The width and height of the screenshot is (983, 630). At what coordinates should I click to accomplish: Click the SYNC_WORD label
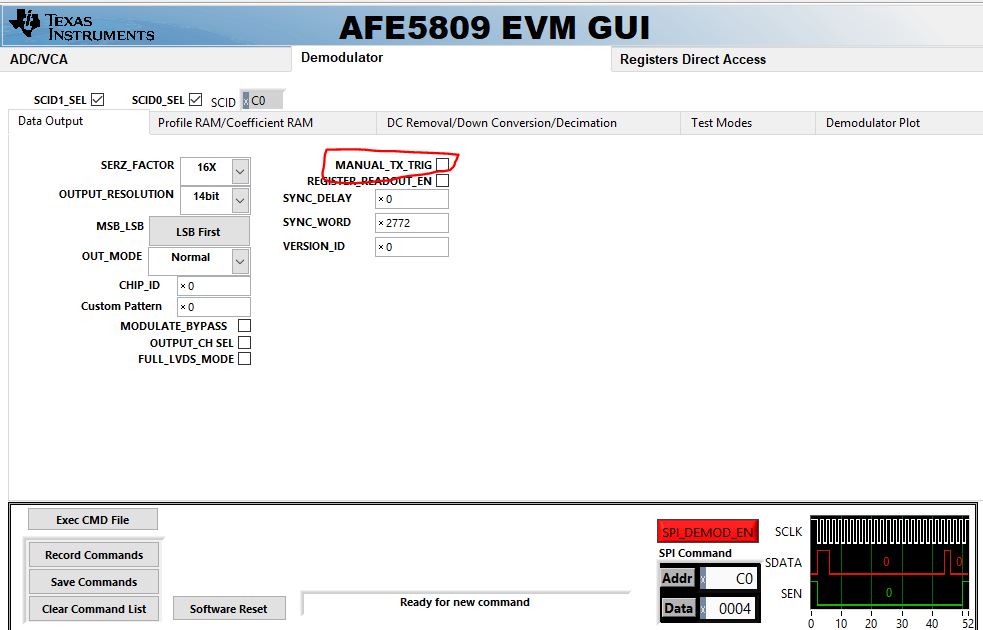[317, 223]
